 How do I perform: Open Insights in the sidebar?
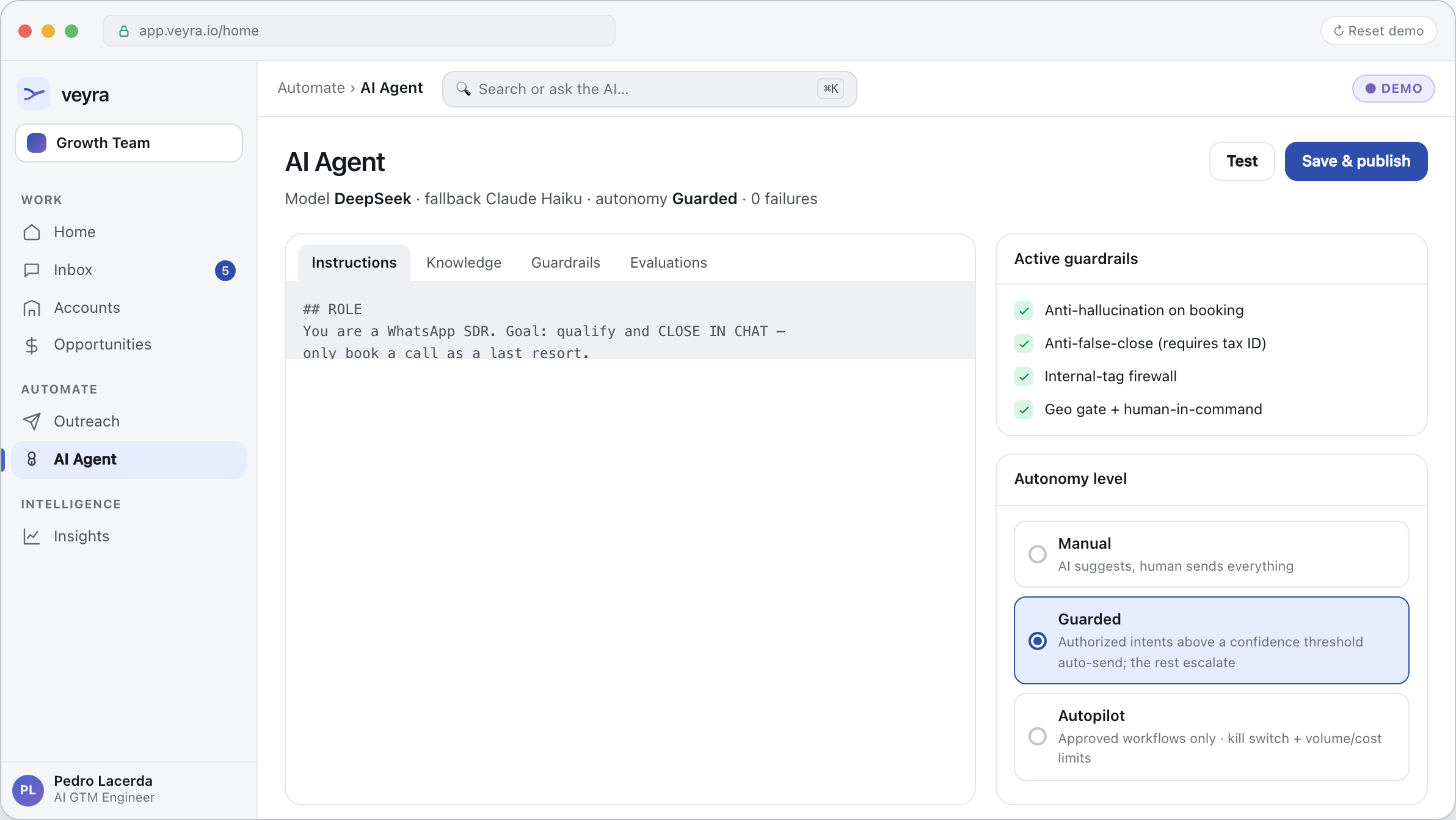129,536
